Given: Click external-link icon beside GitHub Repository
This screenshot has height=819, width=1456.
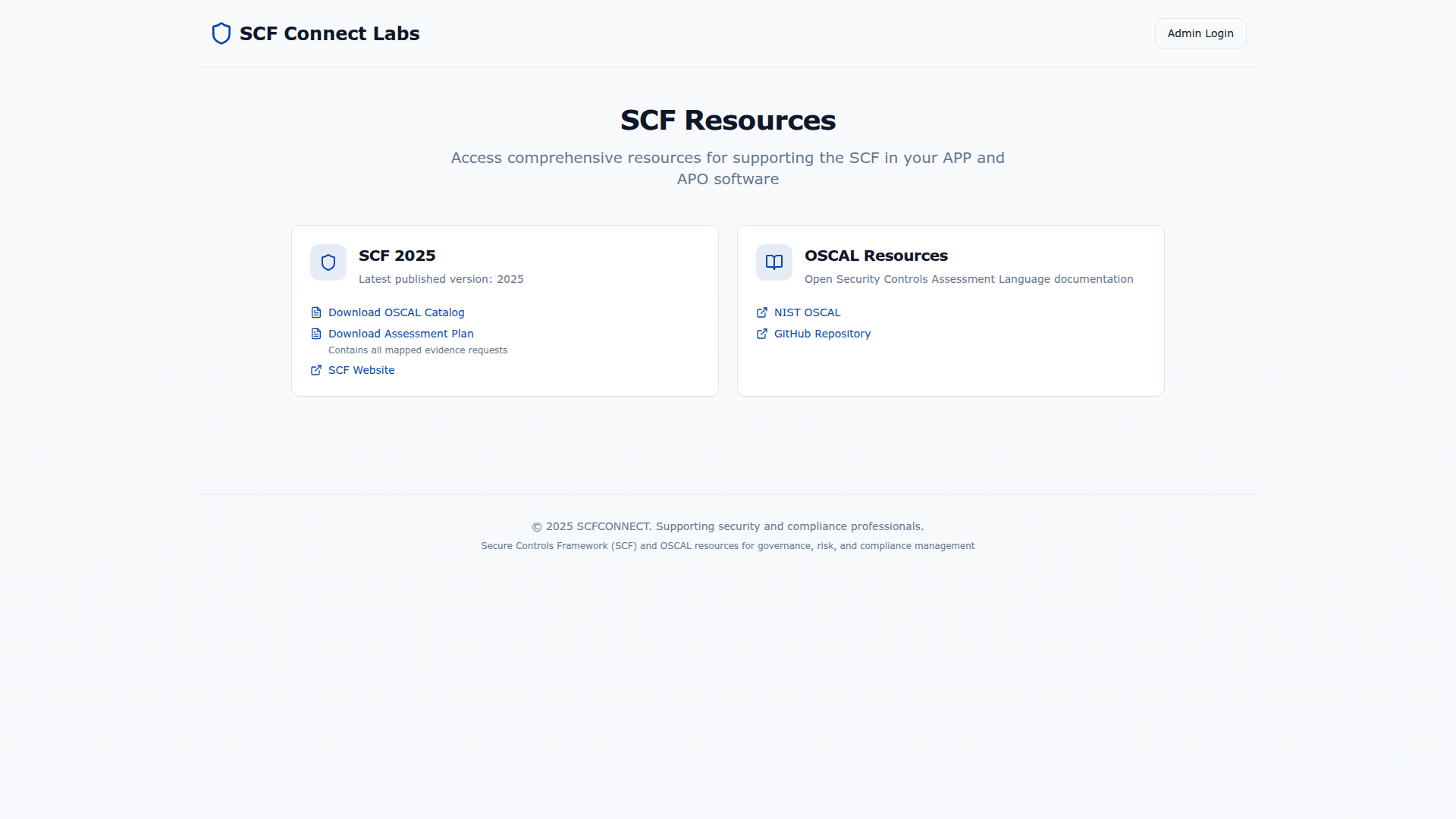Looking at the screenshot, I should [762, 334].
